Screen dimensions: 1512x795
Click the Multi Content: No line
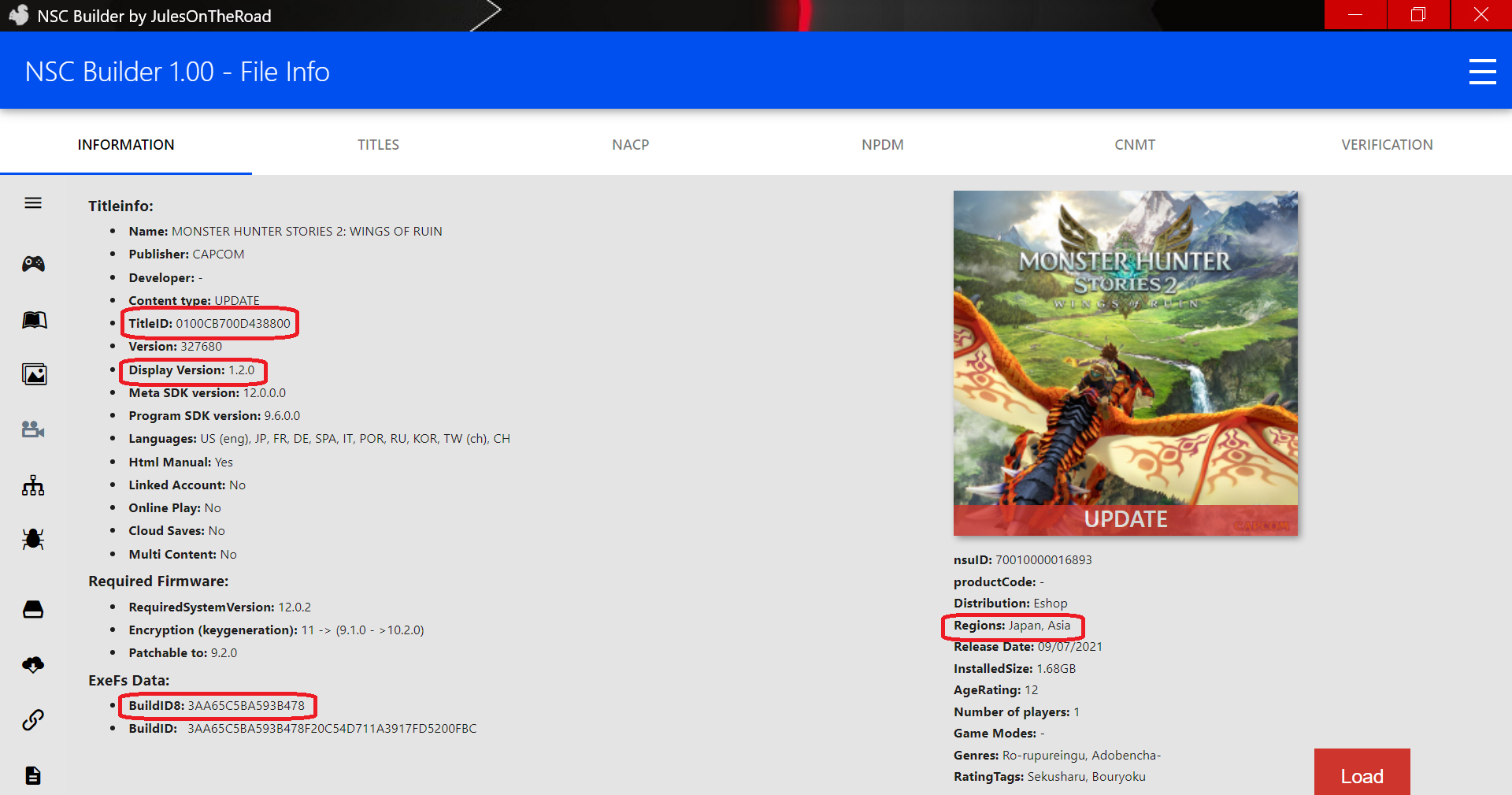tap(183, 554)
